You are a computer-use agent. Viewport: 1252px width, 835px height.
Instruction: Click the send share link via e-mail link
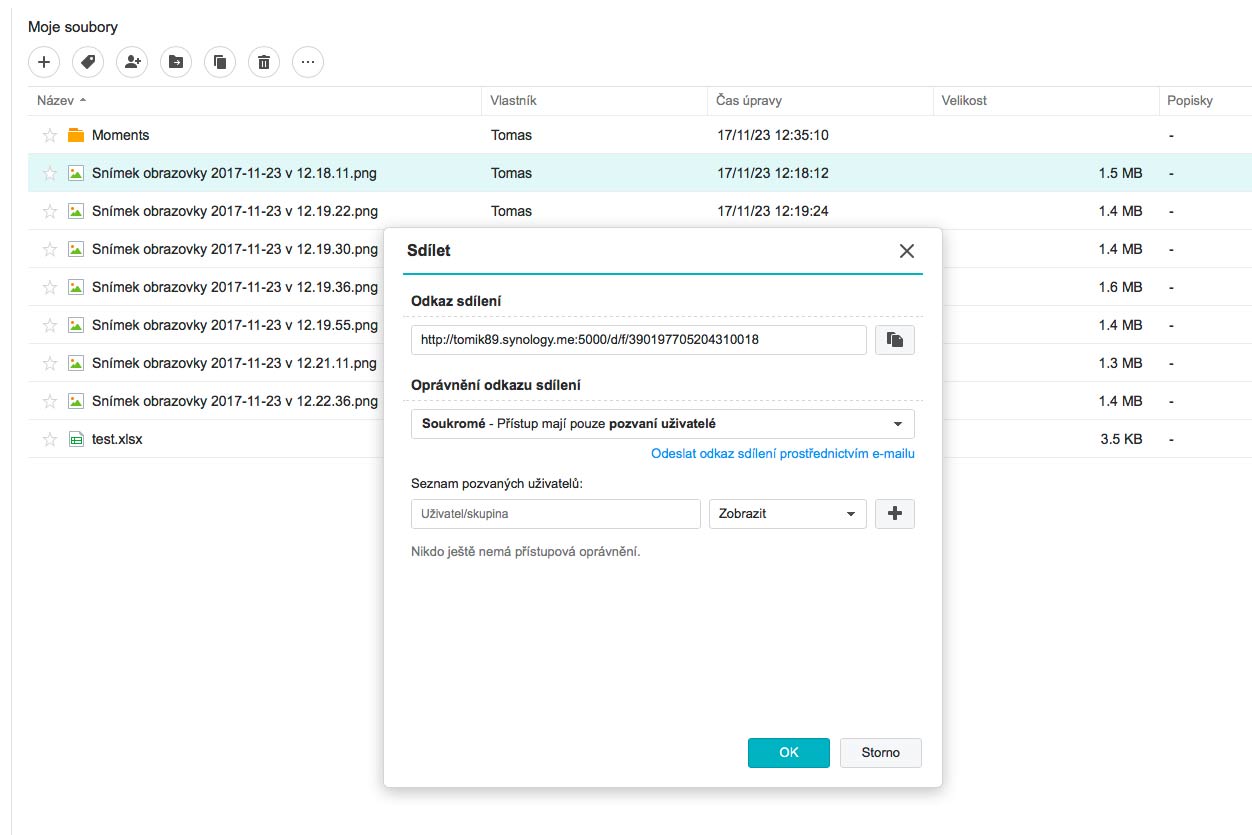click(782, 454)
